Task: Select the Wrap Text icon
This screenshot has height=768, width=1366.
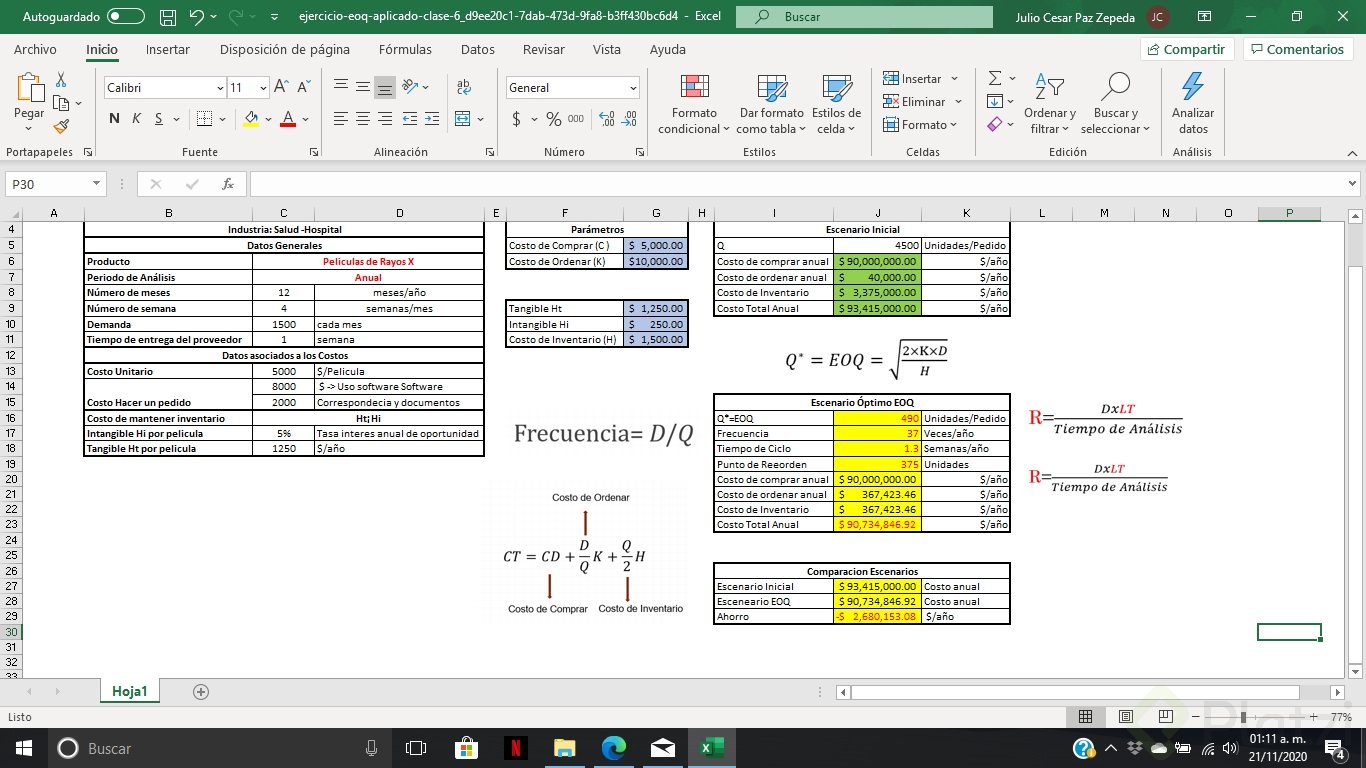Action: (462, 88)
